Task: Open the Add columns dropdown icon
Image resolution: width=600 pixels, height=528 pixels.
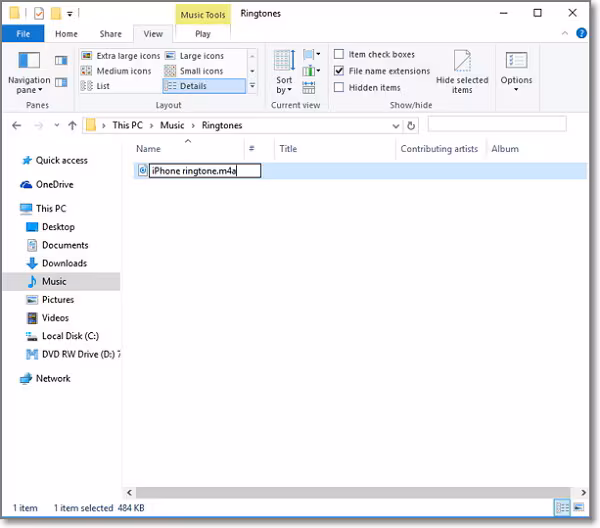Action: 311,71
